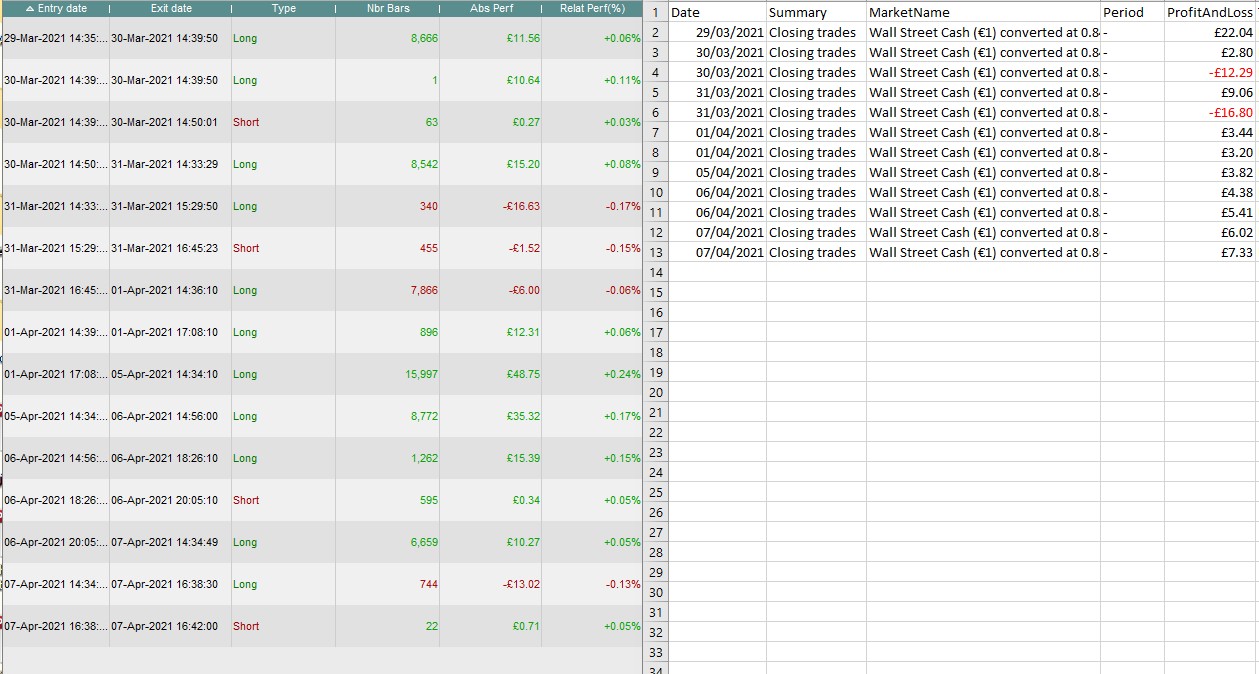Select spreadsheet row number 5
The image size is (1259, 674).
tap(655, 92)
